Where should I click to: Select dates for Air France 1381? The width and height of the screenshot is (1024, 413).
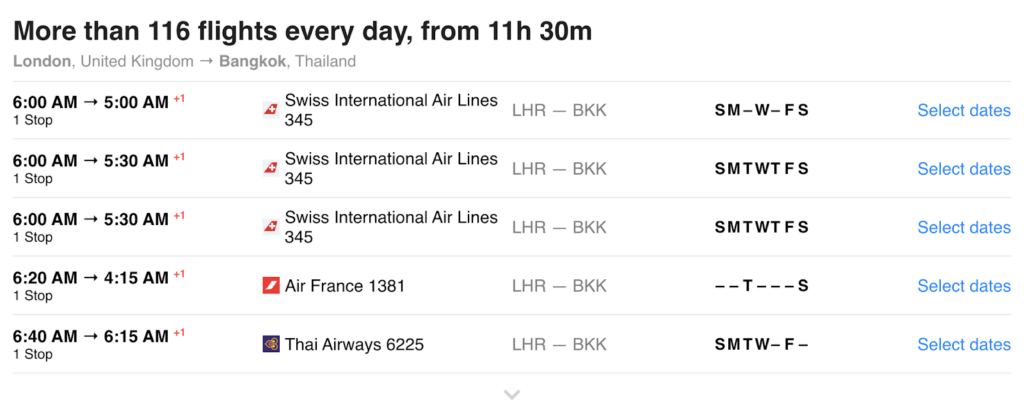click(963, 286)
